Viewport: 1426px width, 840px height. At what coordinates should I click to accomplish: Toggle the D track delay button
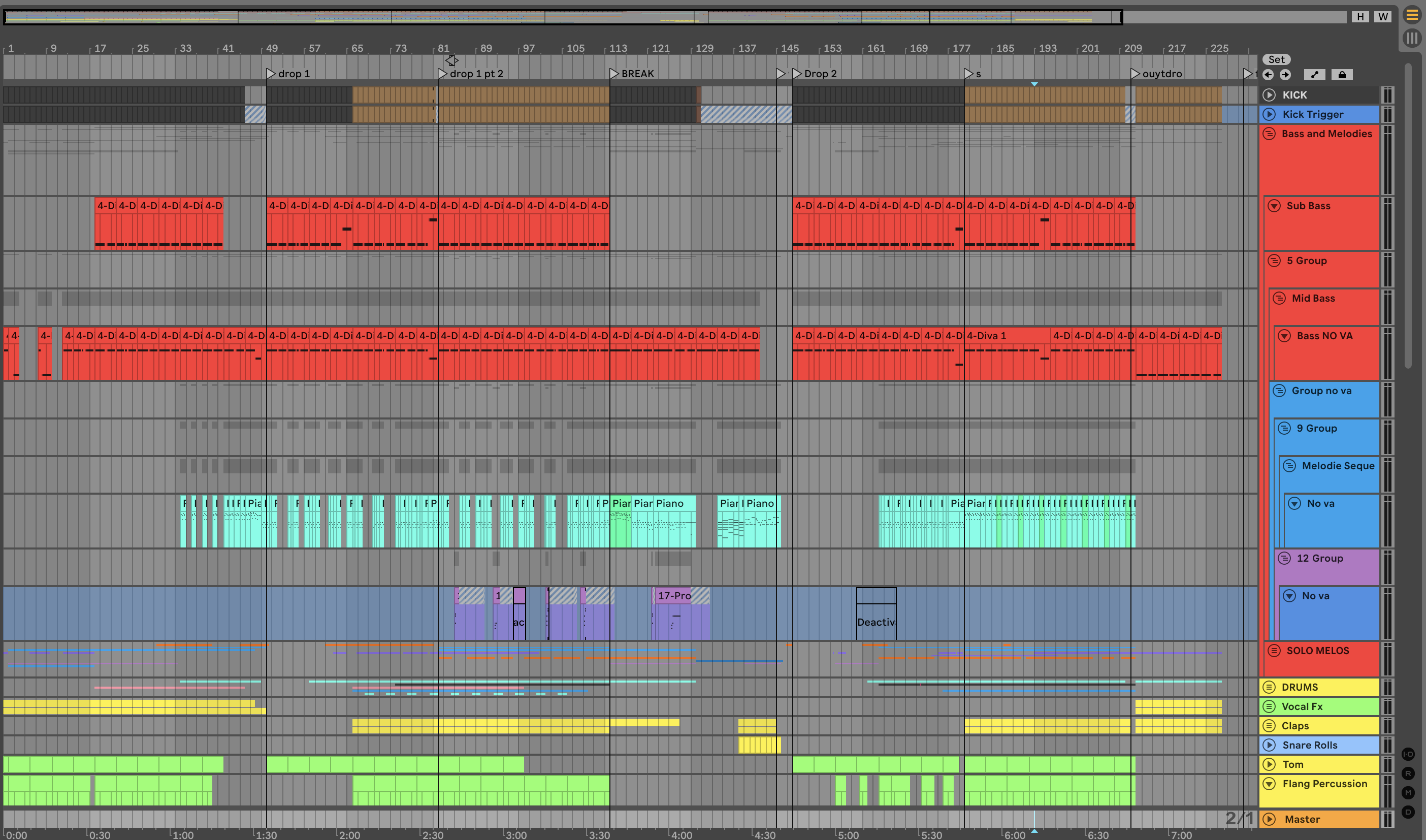click(x=1408, y=812)
